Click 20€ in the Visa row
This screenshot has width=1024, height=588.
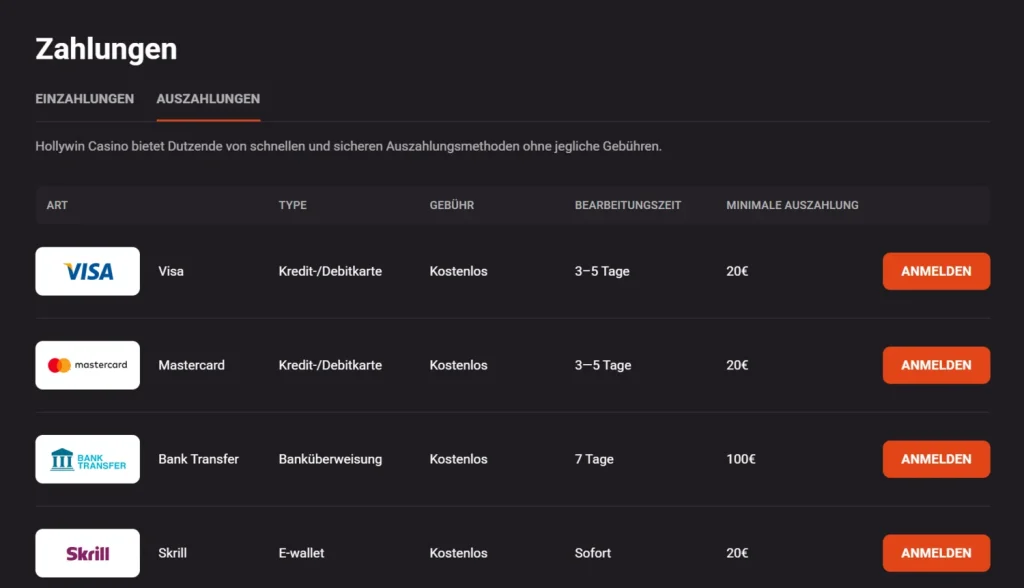[x=737, y=271]
